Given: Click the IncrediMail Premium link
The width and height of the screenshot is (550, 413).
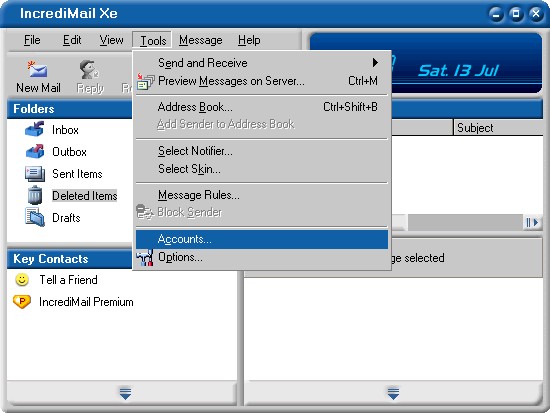Looking at the screenshot, I should (x=86, y=302).
